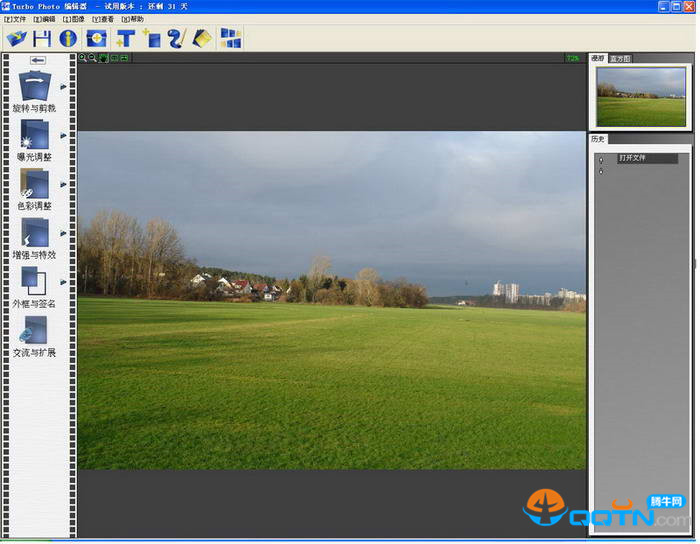Select the add text T tool
Viewport: 700px width, 544px height.
coord(125,39)
